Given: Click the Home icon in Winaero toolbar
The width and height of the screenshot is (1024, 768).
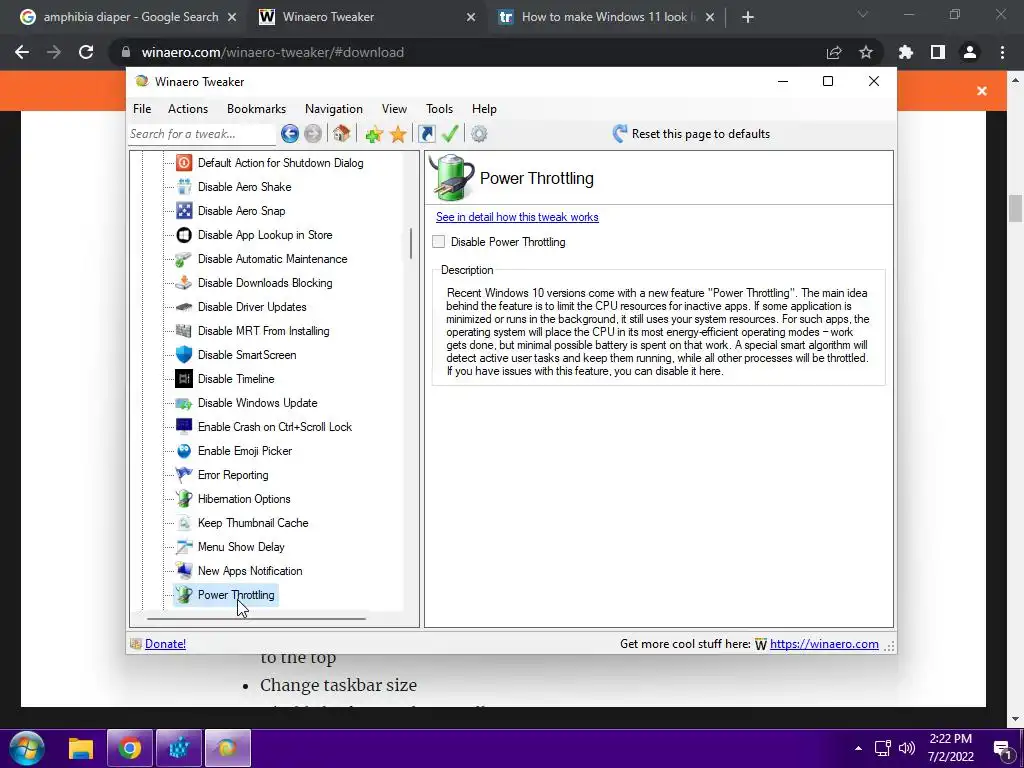Looking at the screenshot, I should pos(341,134).
